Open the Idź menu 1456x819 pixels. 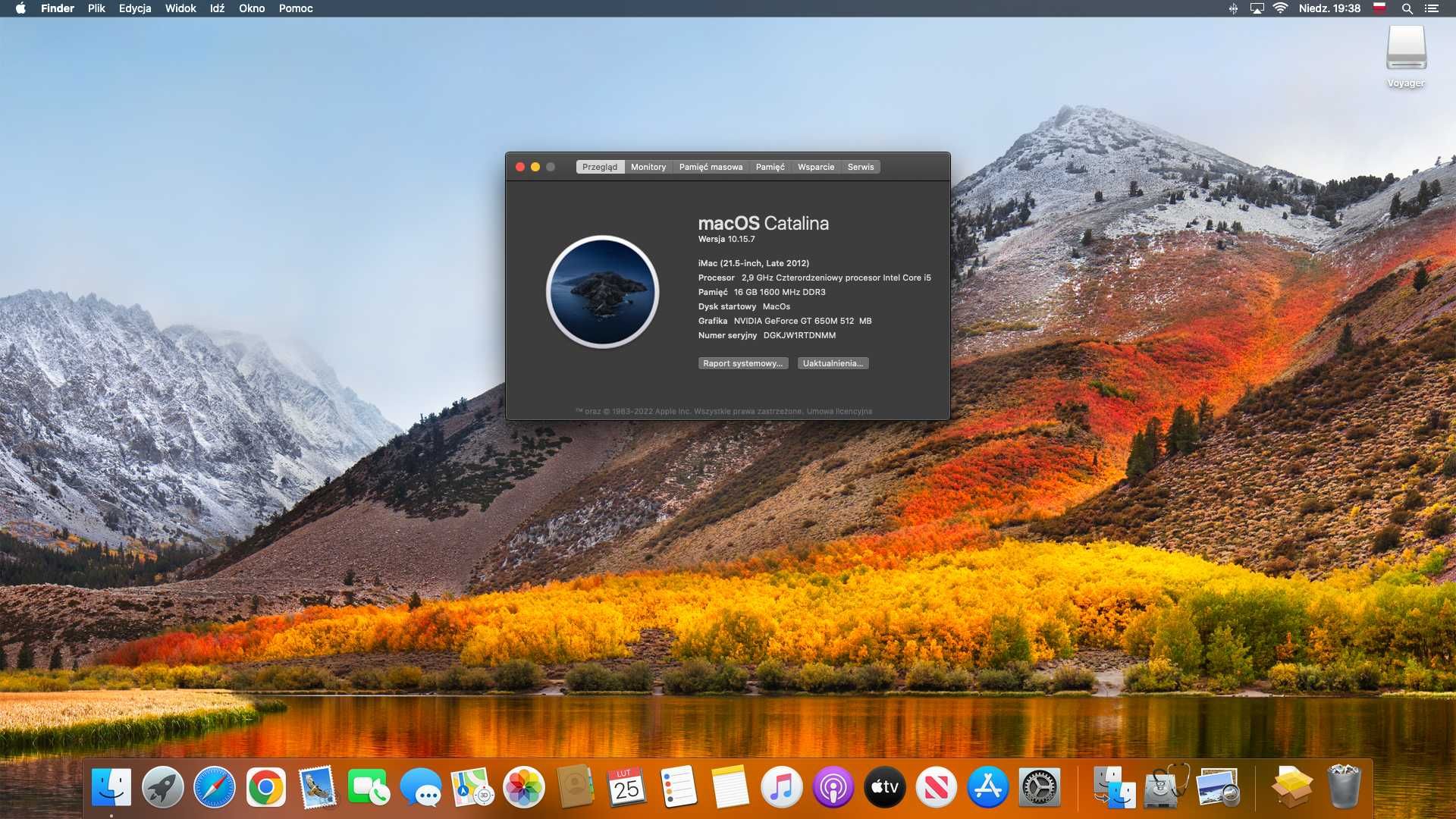[x=217, y=8]
